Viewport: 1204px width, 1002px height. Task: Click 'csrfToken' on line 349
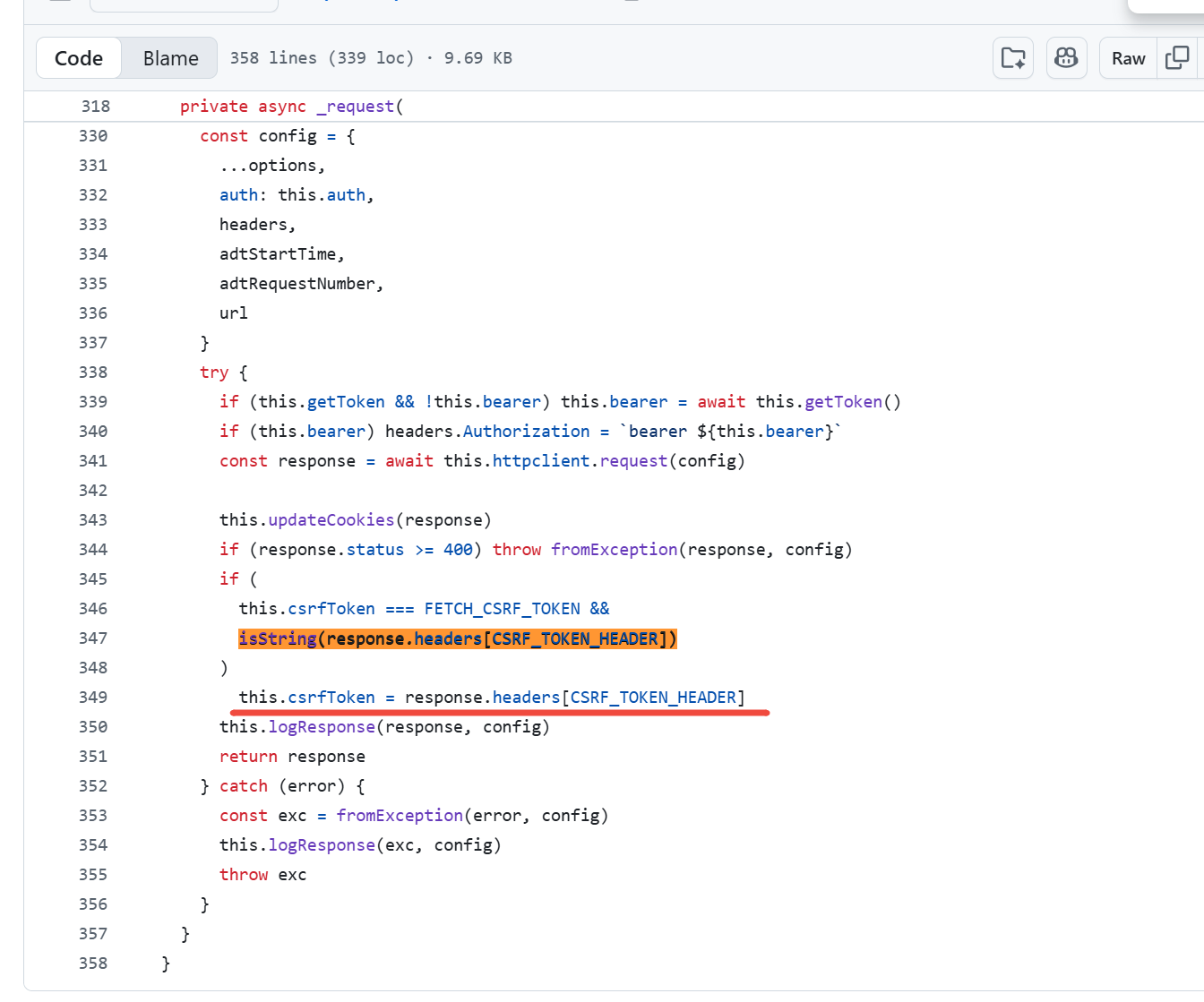click(x=331, y=698)
